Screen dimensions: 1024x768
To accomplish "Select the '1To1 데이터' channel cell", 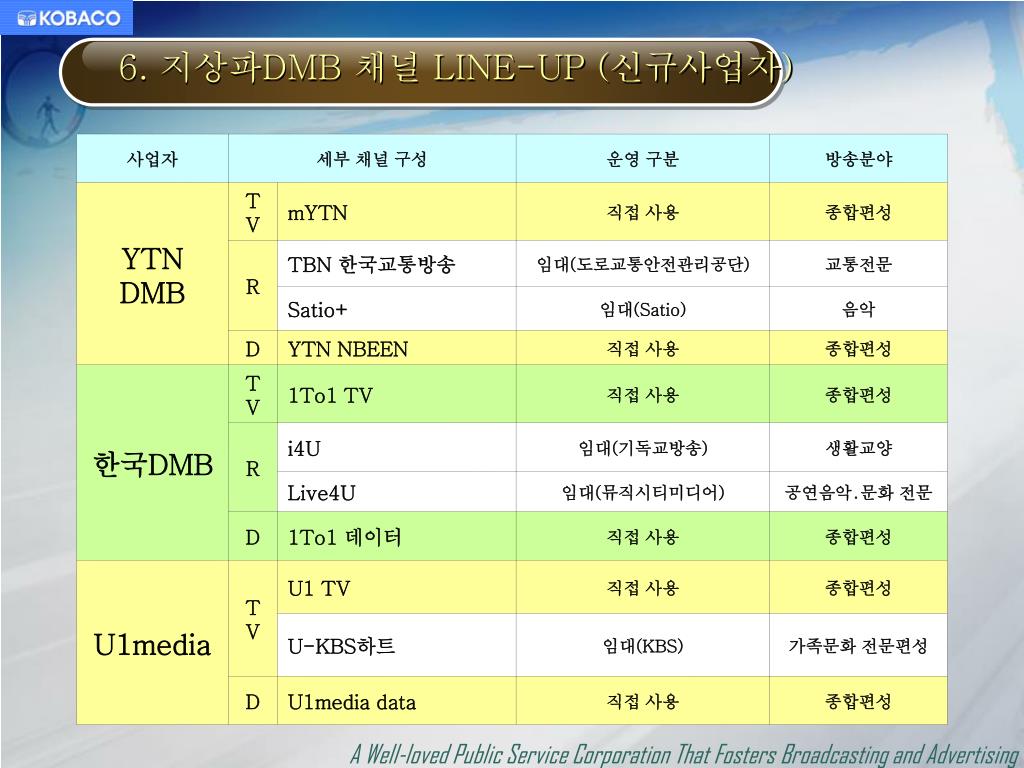I will (x=396, y=536).
